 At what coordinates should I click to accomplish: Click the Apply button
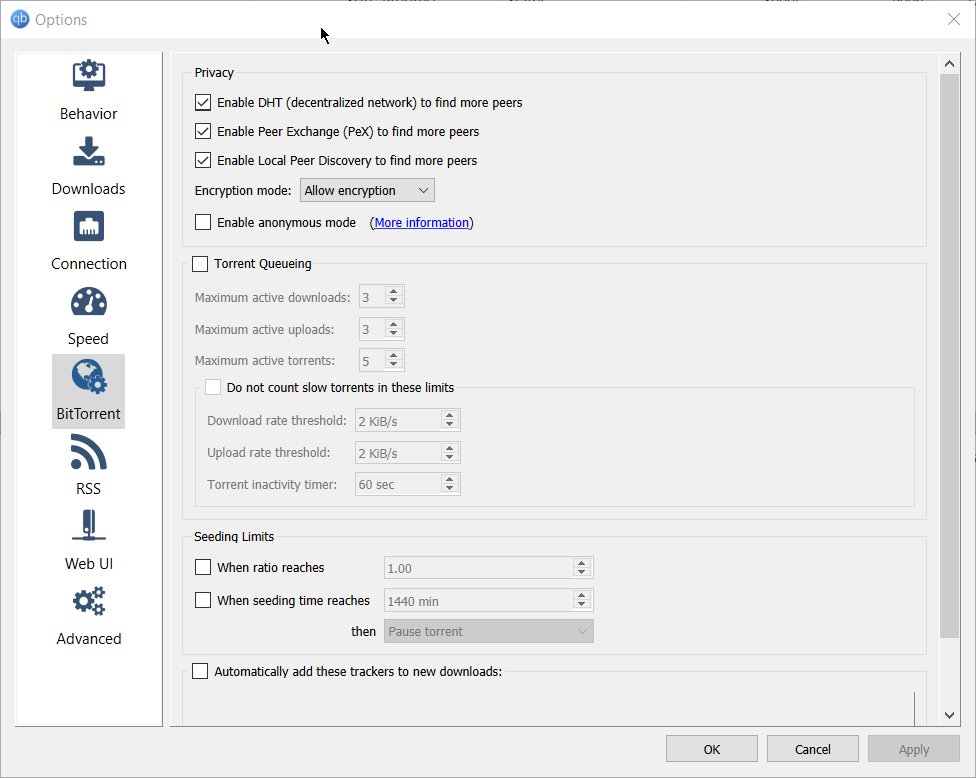pyautogui.click(x=914, y=749)
